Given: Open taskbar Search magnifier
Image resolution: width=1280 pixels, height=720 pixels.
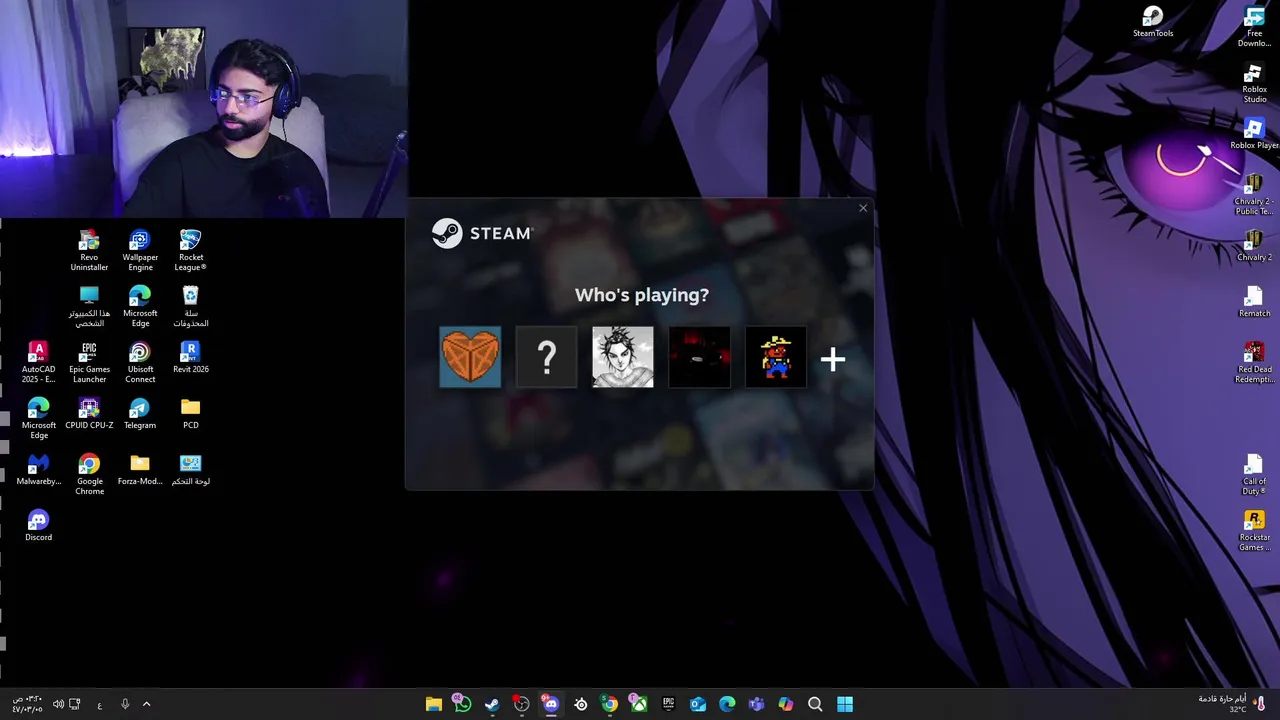Looking at the screenshot, I should 815,704.
